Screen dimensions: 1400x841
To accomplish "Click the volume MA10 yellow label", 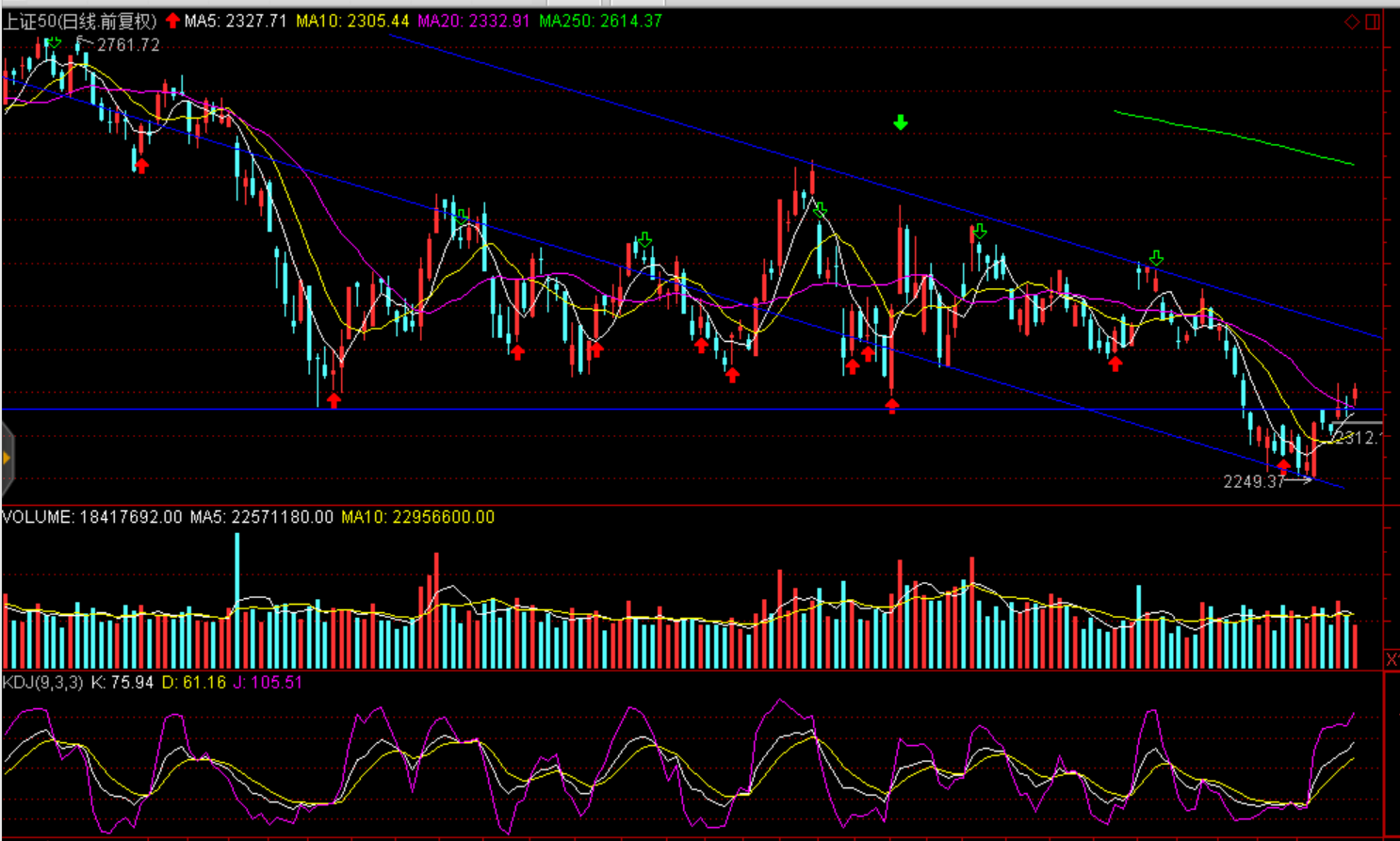I will (x=417, y=517).
